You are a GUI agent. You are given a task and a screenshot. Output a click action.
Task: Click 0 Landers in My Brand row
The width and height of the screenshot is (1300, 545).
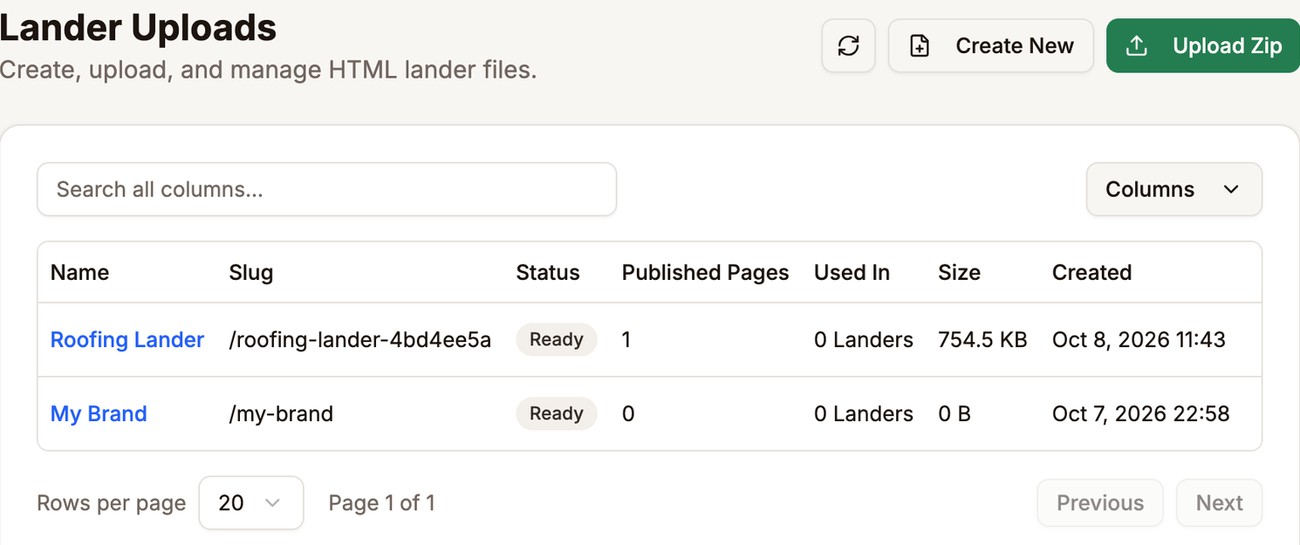(x=863, y=414)
